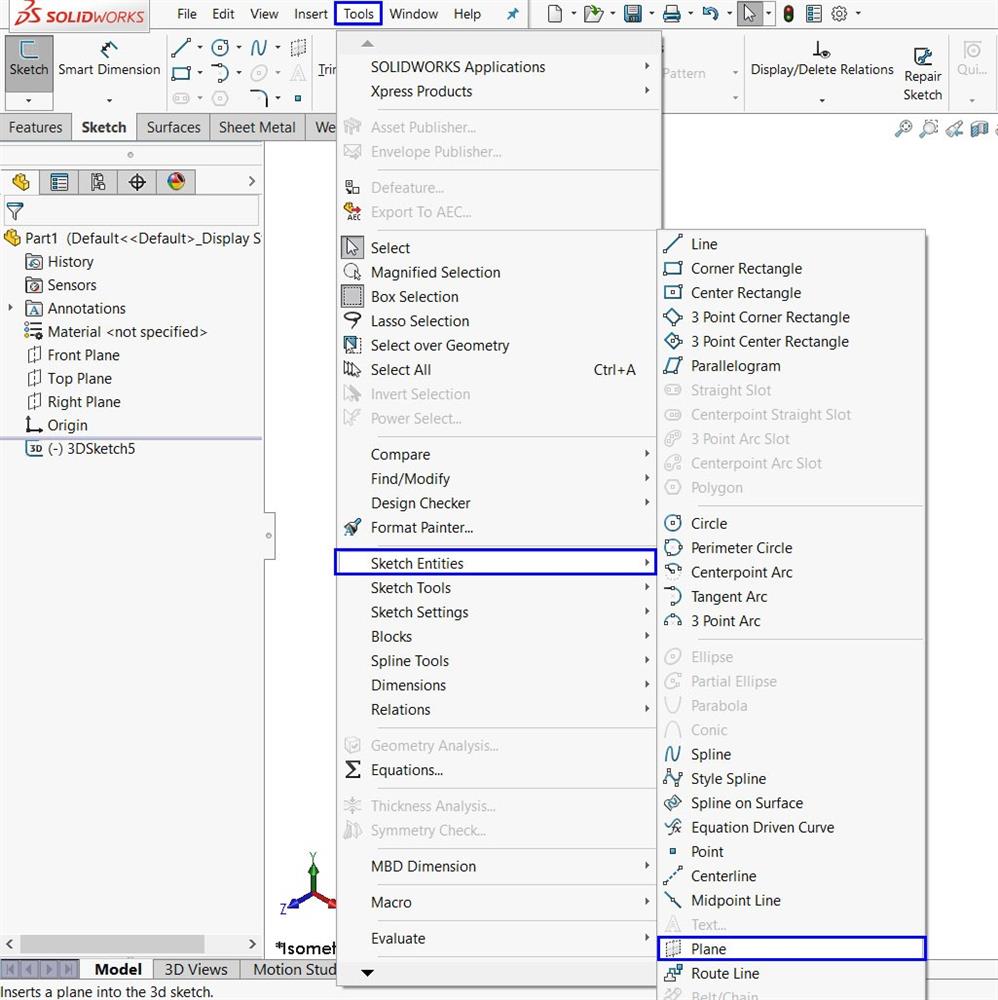This screenshot has width=998, height=1000.
Task: Click the feature tree horizontal scrollbar
Action: tap(112, 943)
